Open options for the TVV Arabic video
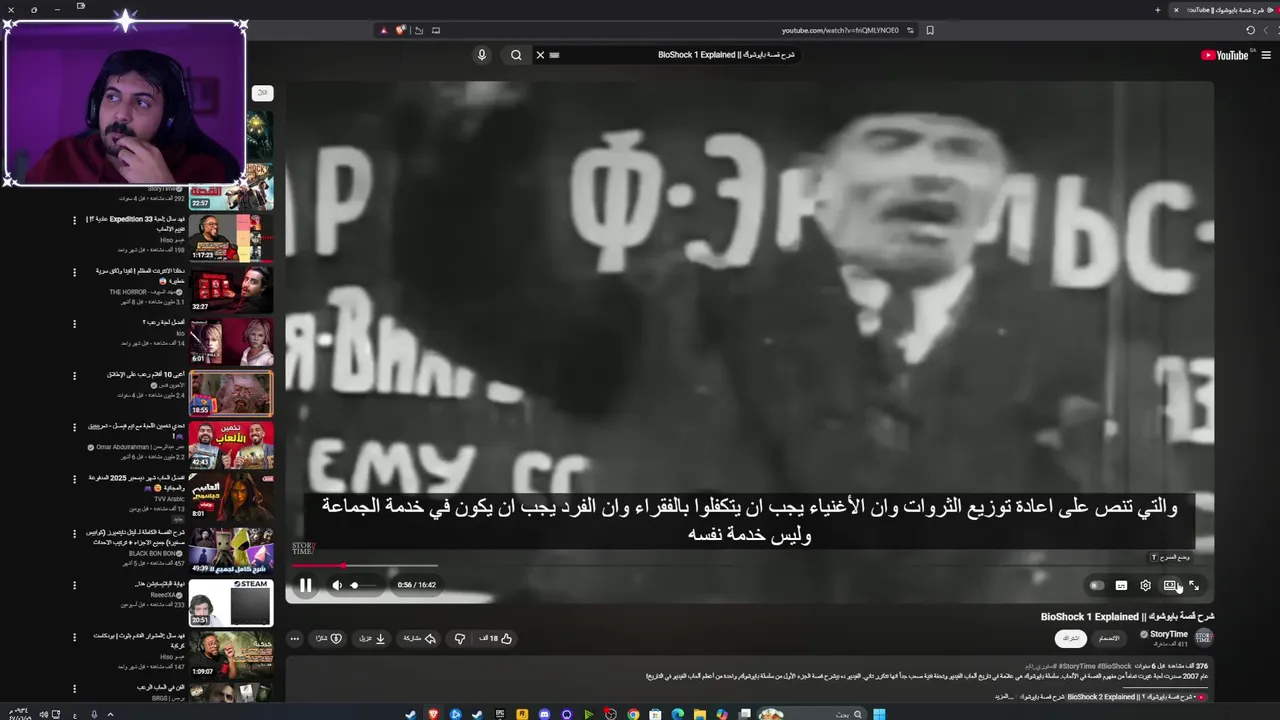This screenshot has height=720, width=1280. (x=74, y=480)
